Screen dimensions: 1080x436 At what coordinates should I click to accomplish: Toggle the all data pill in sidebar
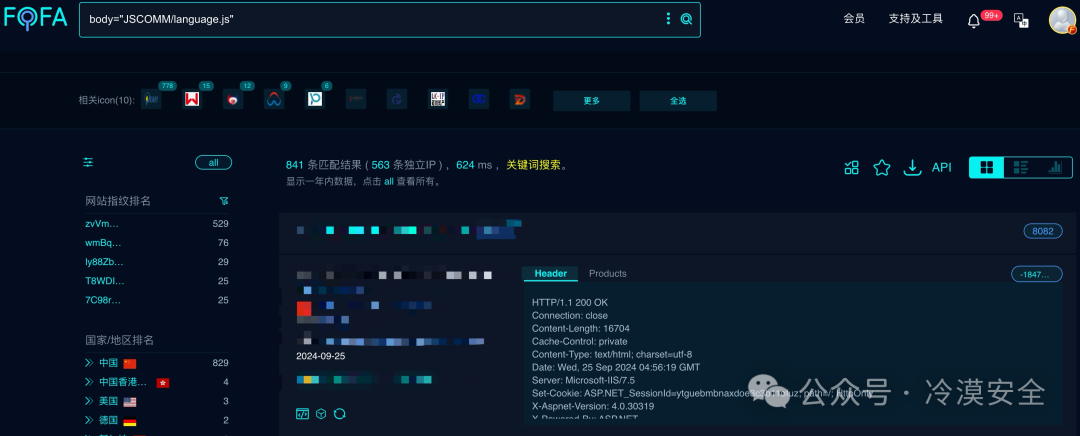coord(214,163)
